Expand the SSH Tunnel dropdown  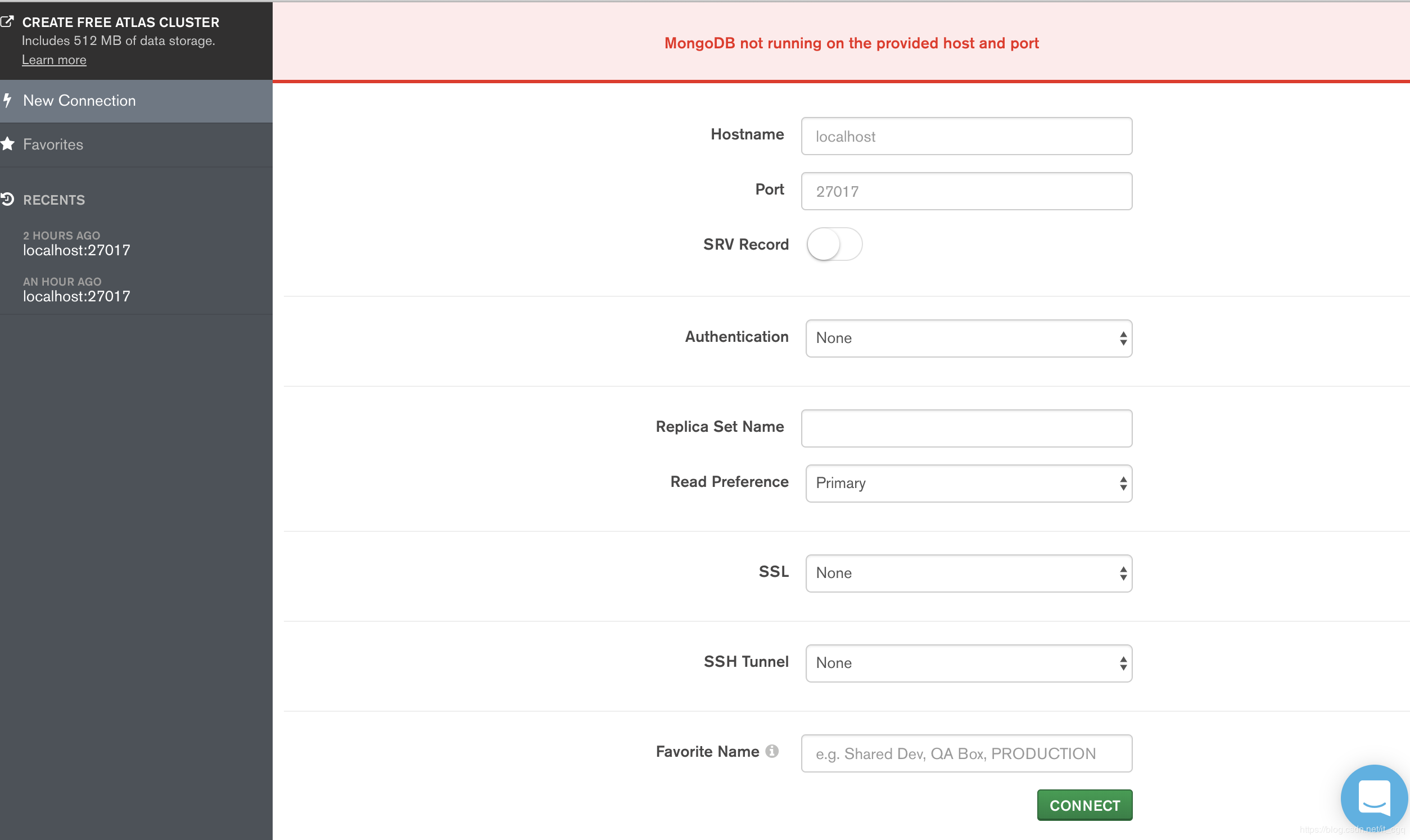(968, 663)
